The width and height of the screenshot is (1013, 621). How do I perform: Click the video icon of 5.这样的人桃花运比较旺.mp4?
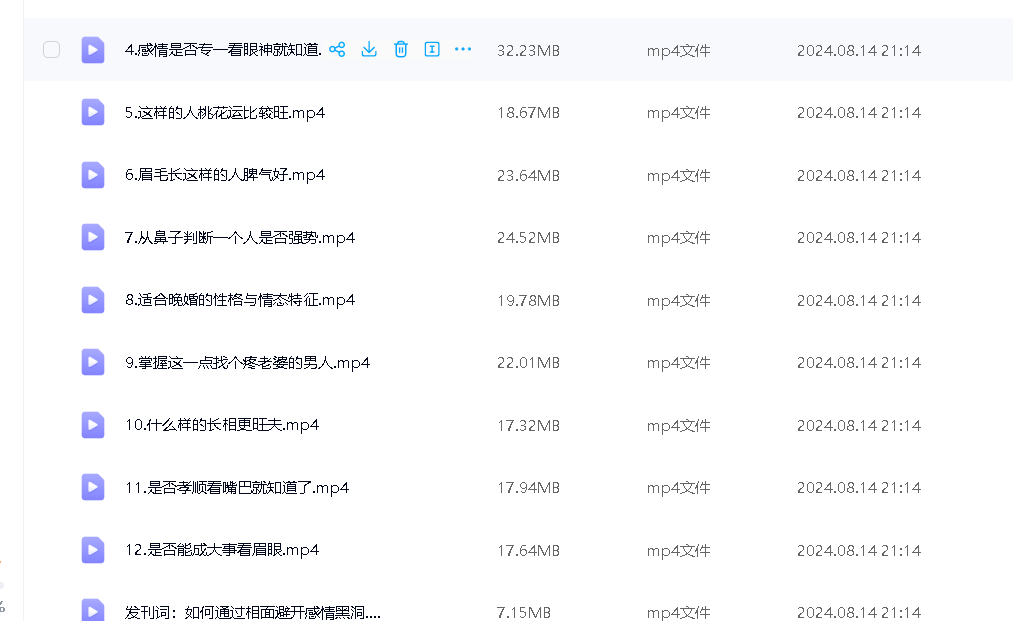click(93, 112)
